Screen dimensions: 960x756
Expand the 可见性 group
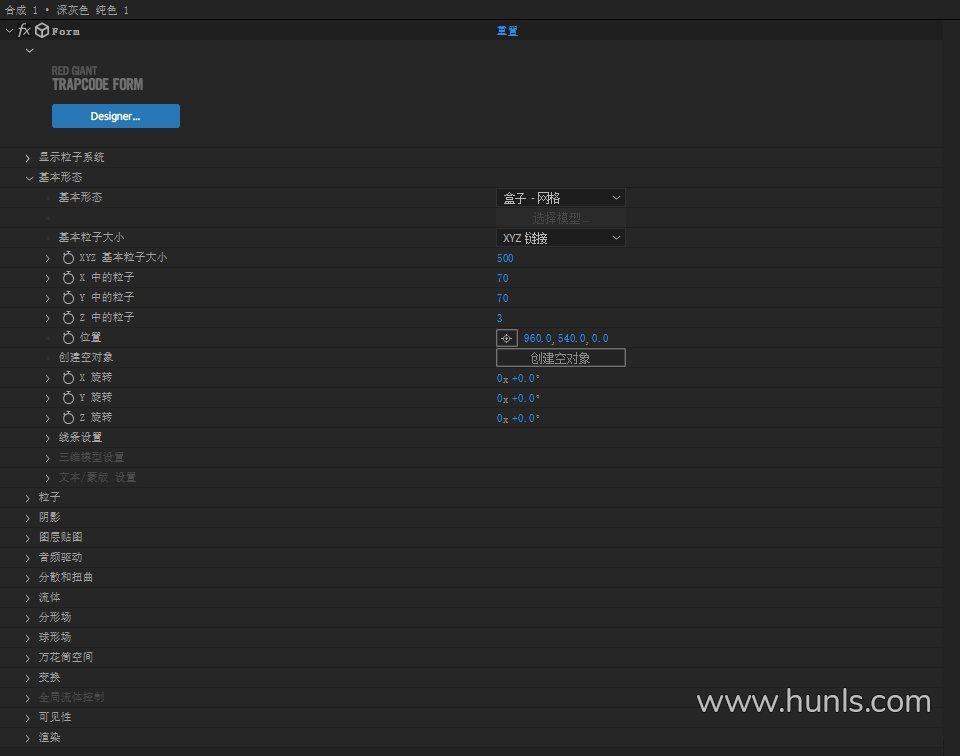tap(28, 718)
